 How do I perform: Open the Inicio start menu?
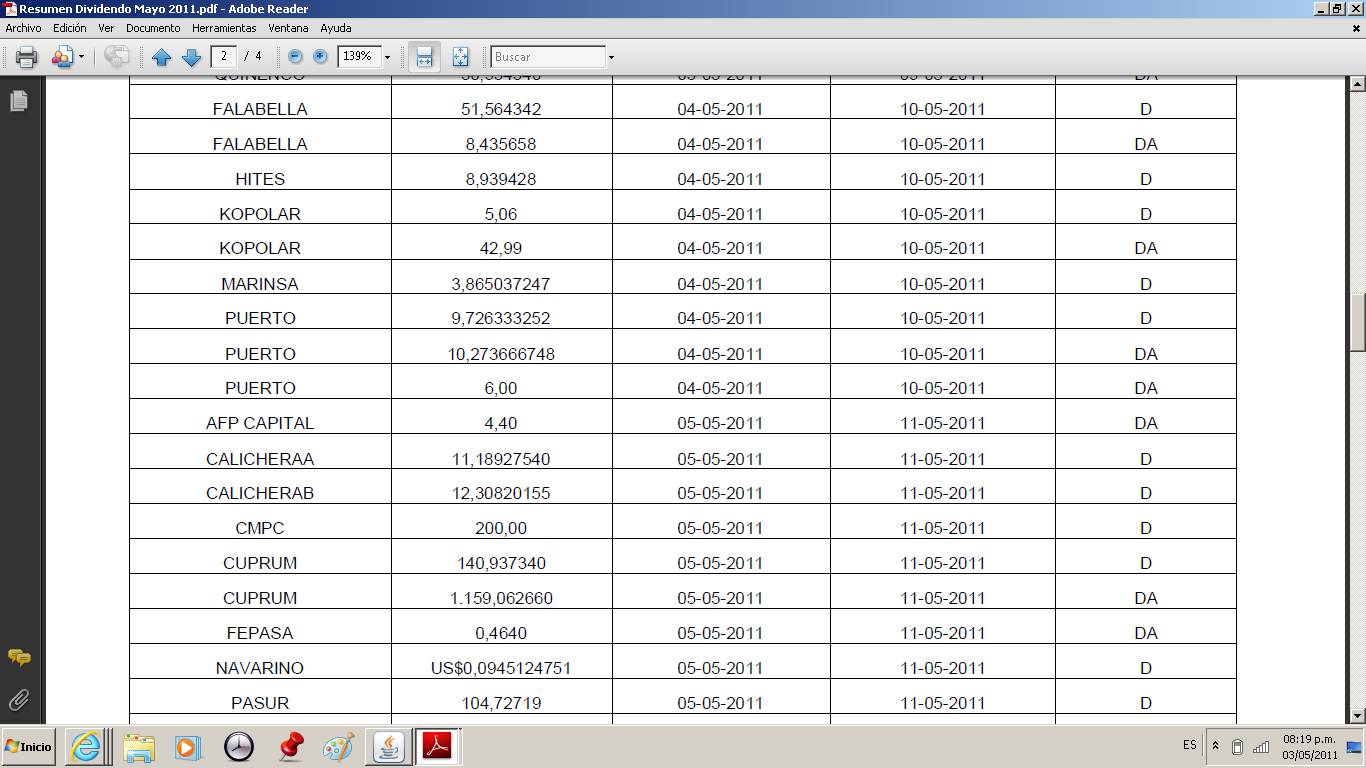pos(28,746)
